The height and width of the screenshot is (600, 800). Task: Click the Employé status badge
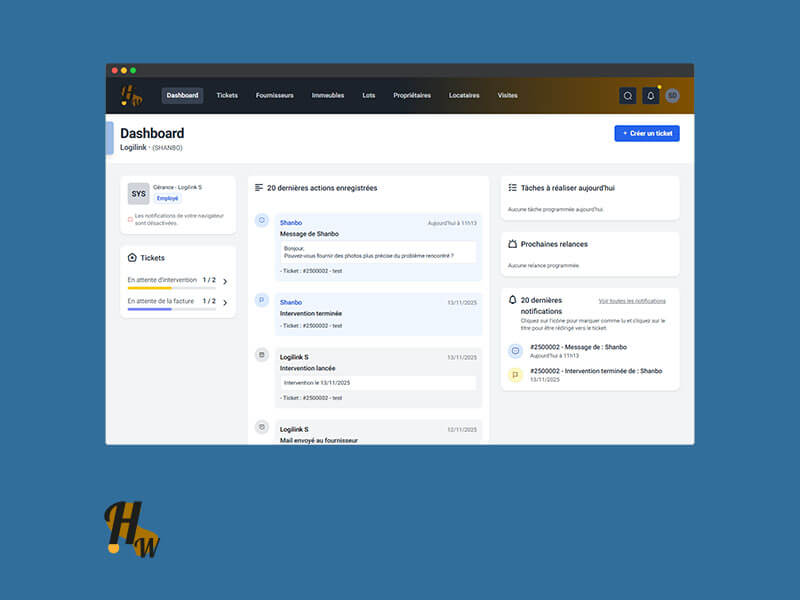click(x=167, y=196)
